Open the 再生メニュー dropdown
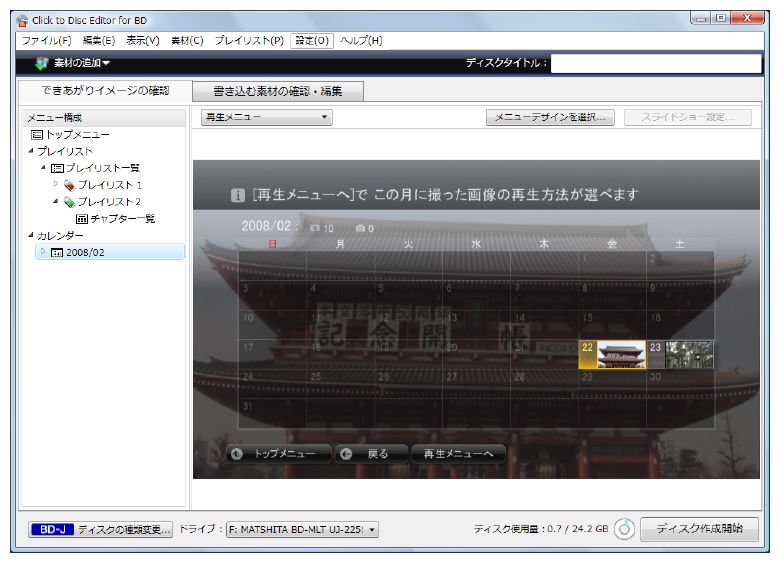The image size is (780, 563). pos(266,117)
